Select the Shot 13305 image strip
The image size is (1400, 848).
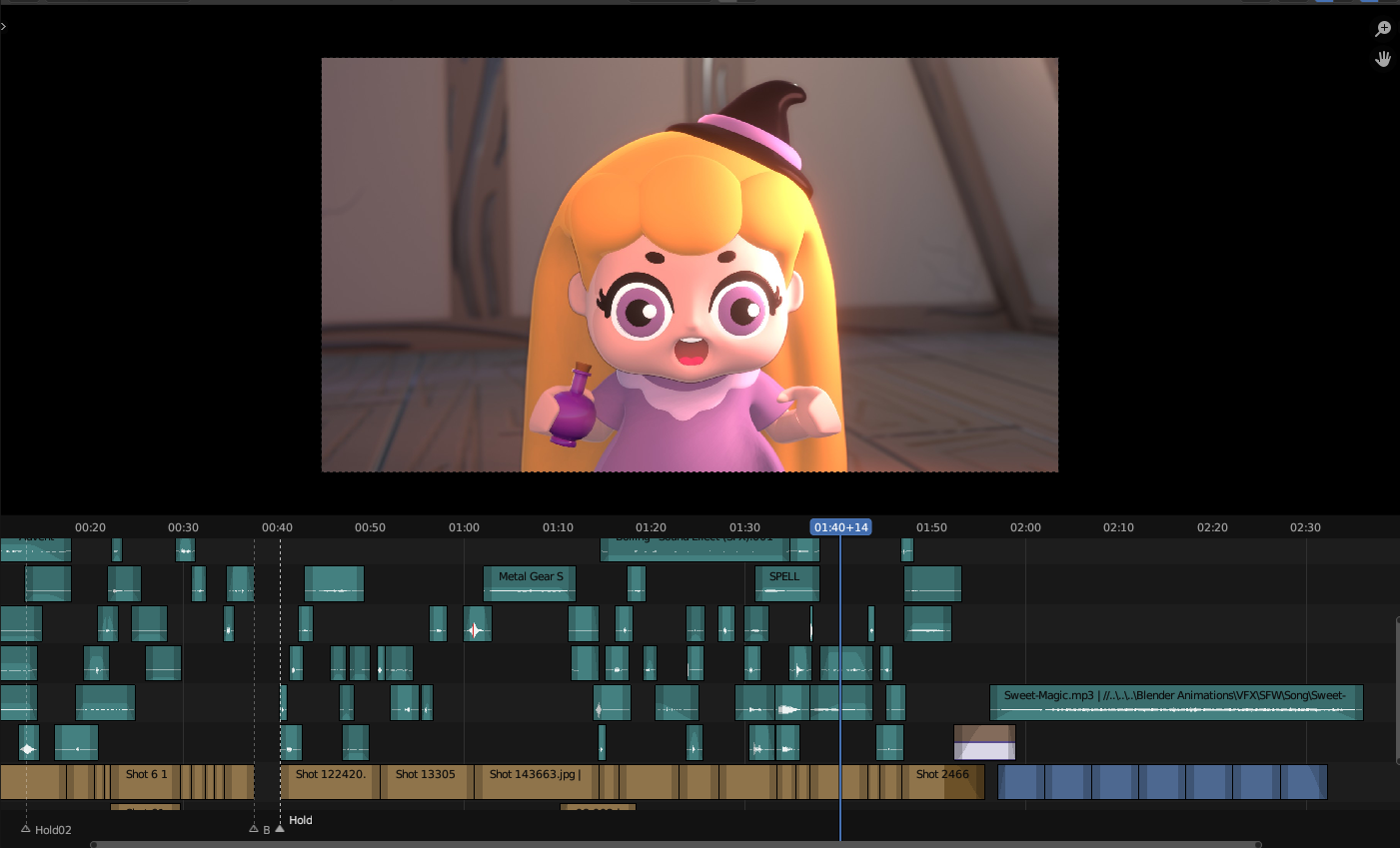pyautogui.click(x=426, y=782)
